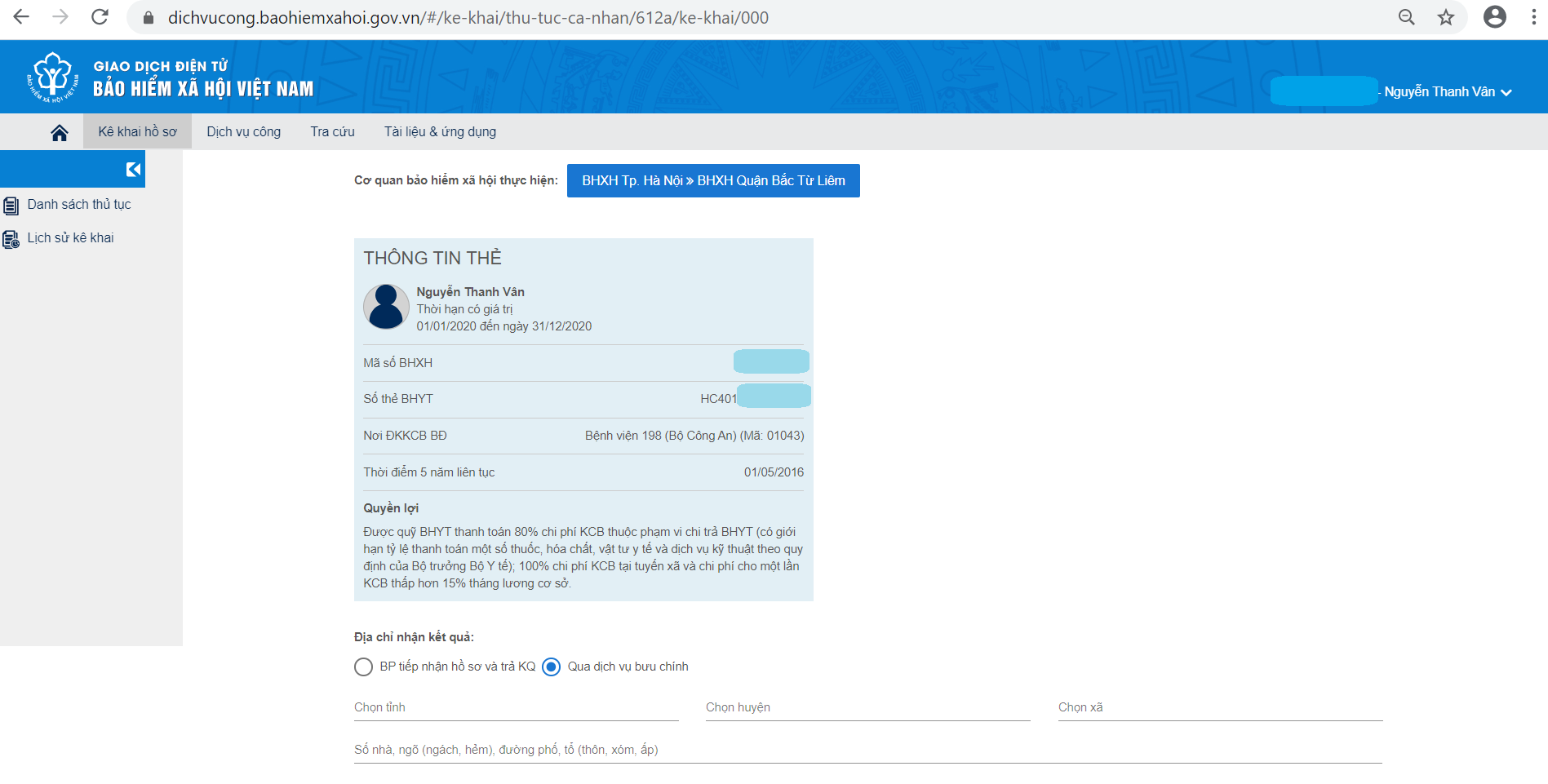Open Danh sách thủ tục link
Image resolution: width=1548 pixels, height=784 pixels.
pos(79,205)
